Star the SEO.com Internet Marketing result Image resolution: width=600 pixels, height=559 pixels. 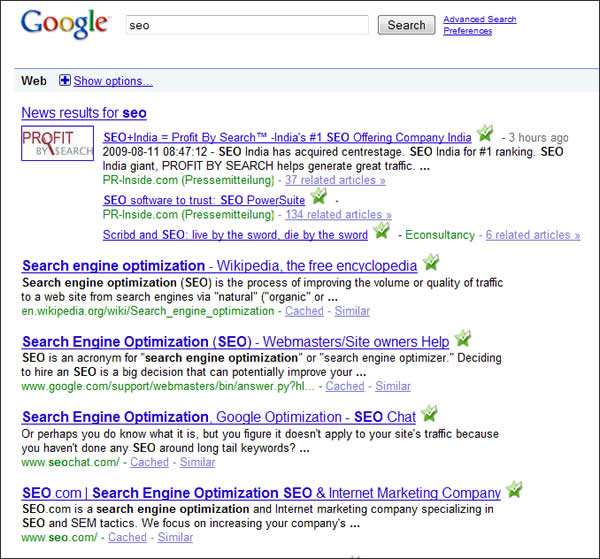point(514,489)
